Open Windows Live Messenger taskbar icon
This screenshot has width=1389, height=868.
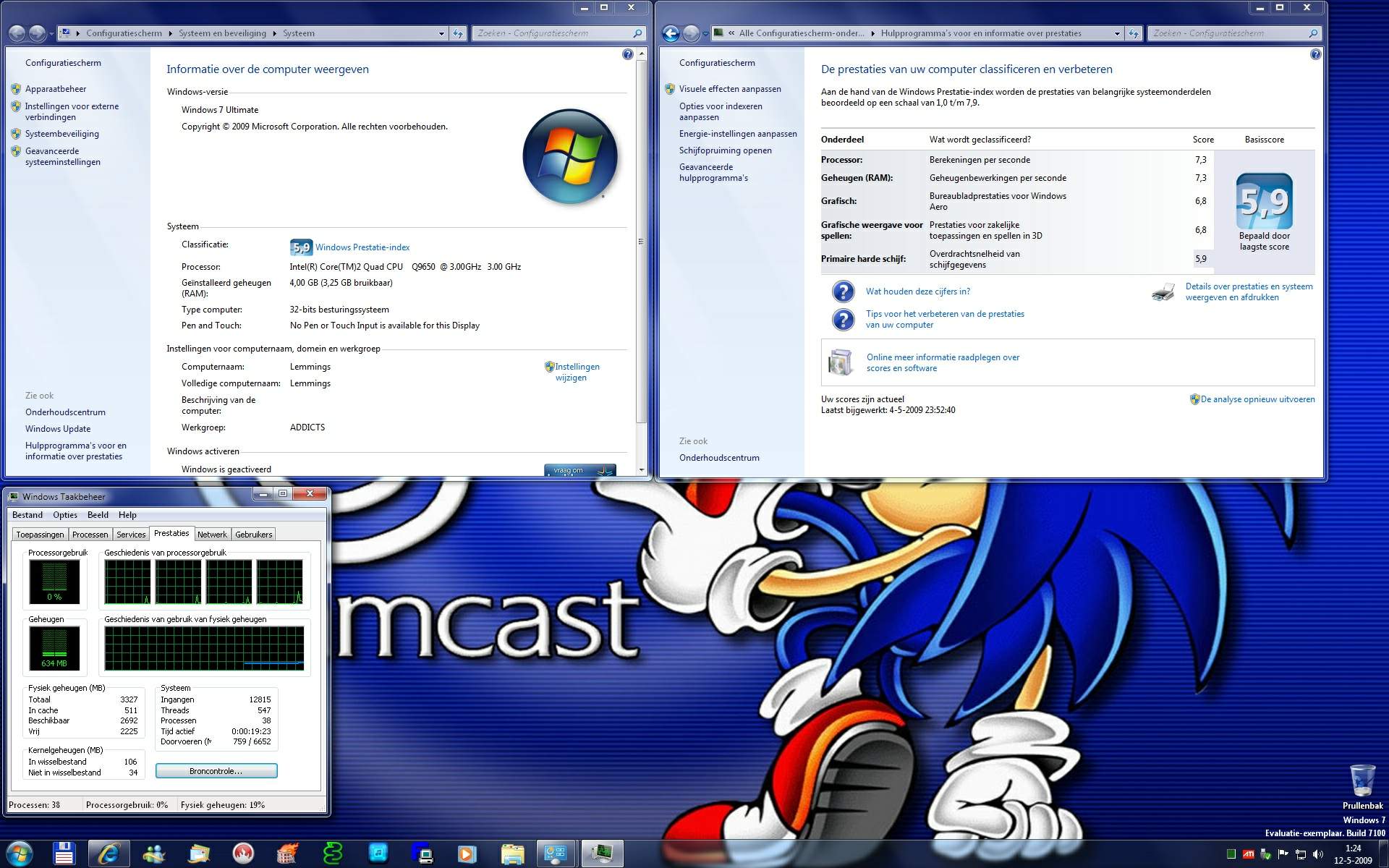pos(154,854)
